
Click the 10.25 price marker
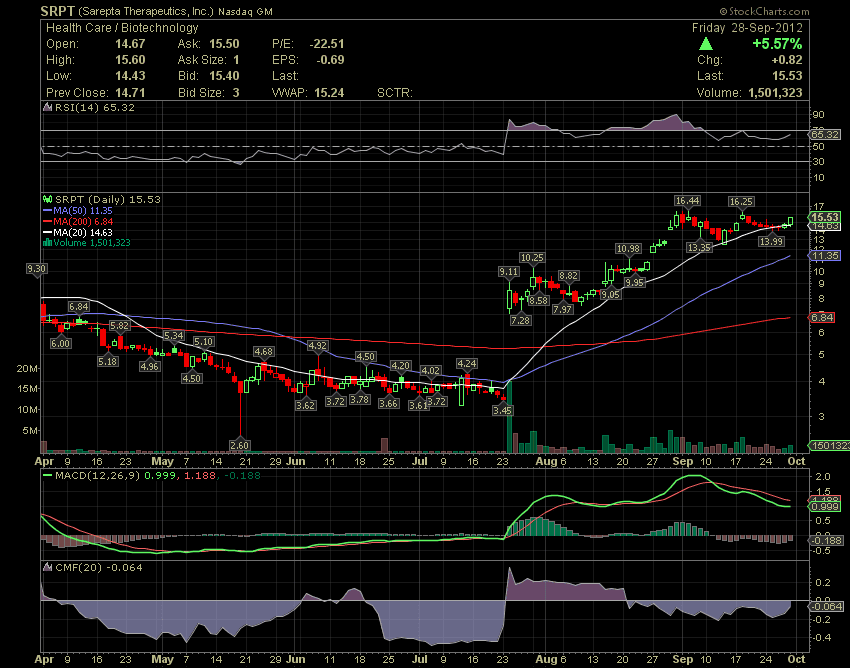pyautogui.click(x=532, y=258)
